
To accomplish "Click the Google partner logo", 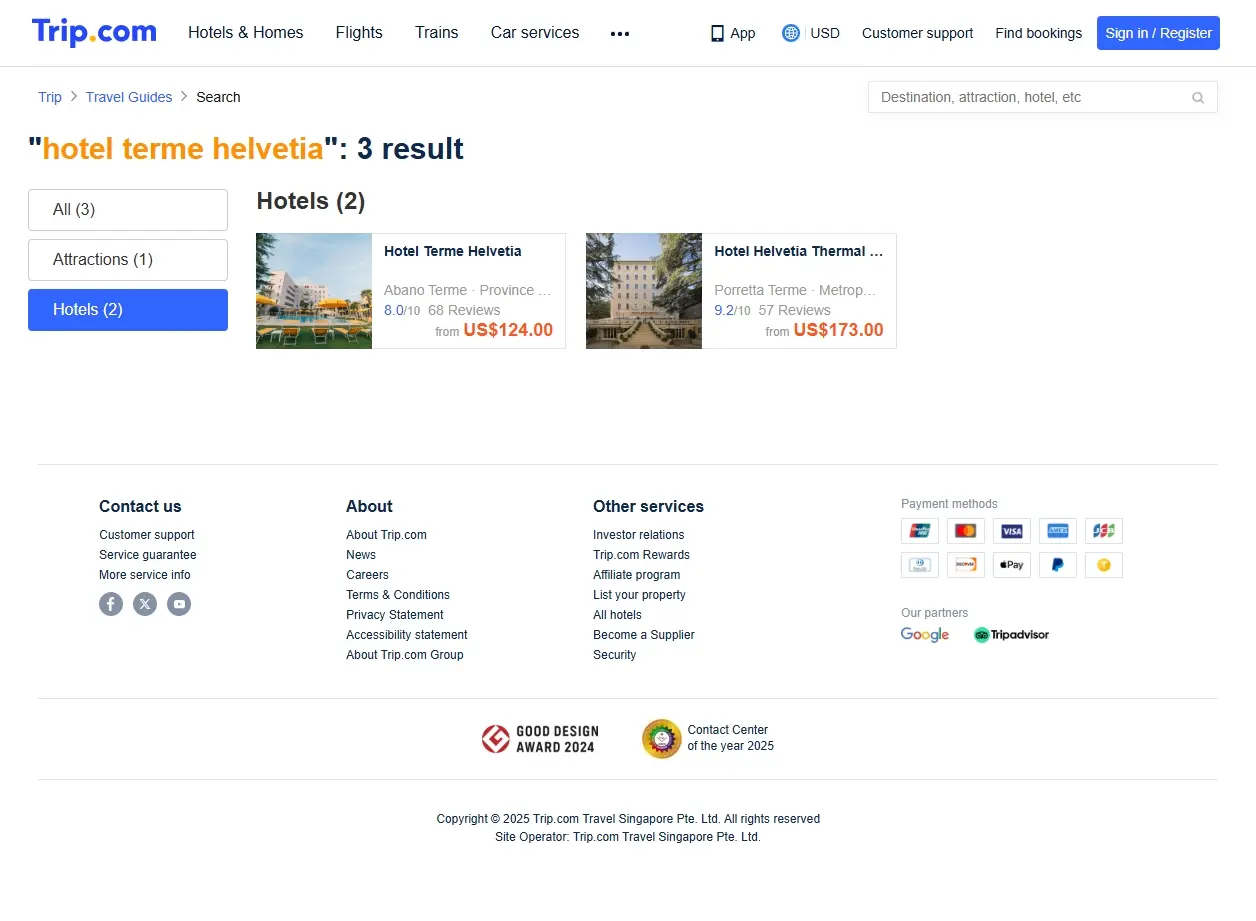I will (925, 634).
